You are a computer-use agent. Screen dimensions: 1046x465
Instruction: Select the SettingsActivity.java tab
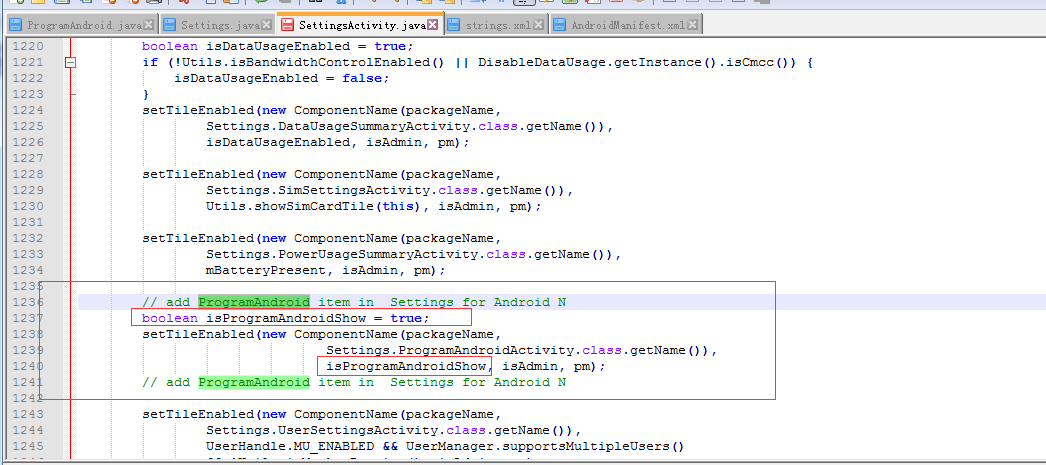[360, 25]
